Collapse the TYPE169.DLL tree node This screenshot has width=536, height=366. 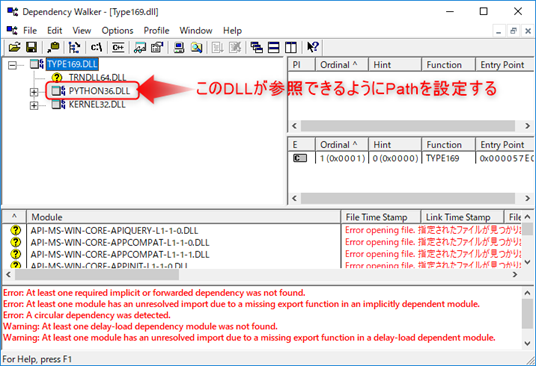12,65
